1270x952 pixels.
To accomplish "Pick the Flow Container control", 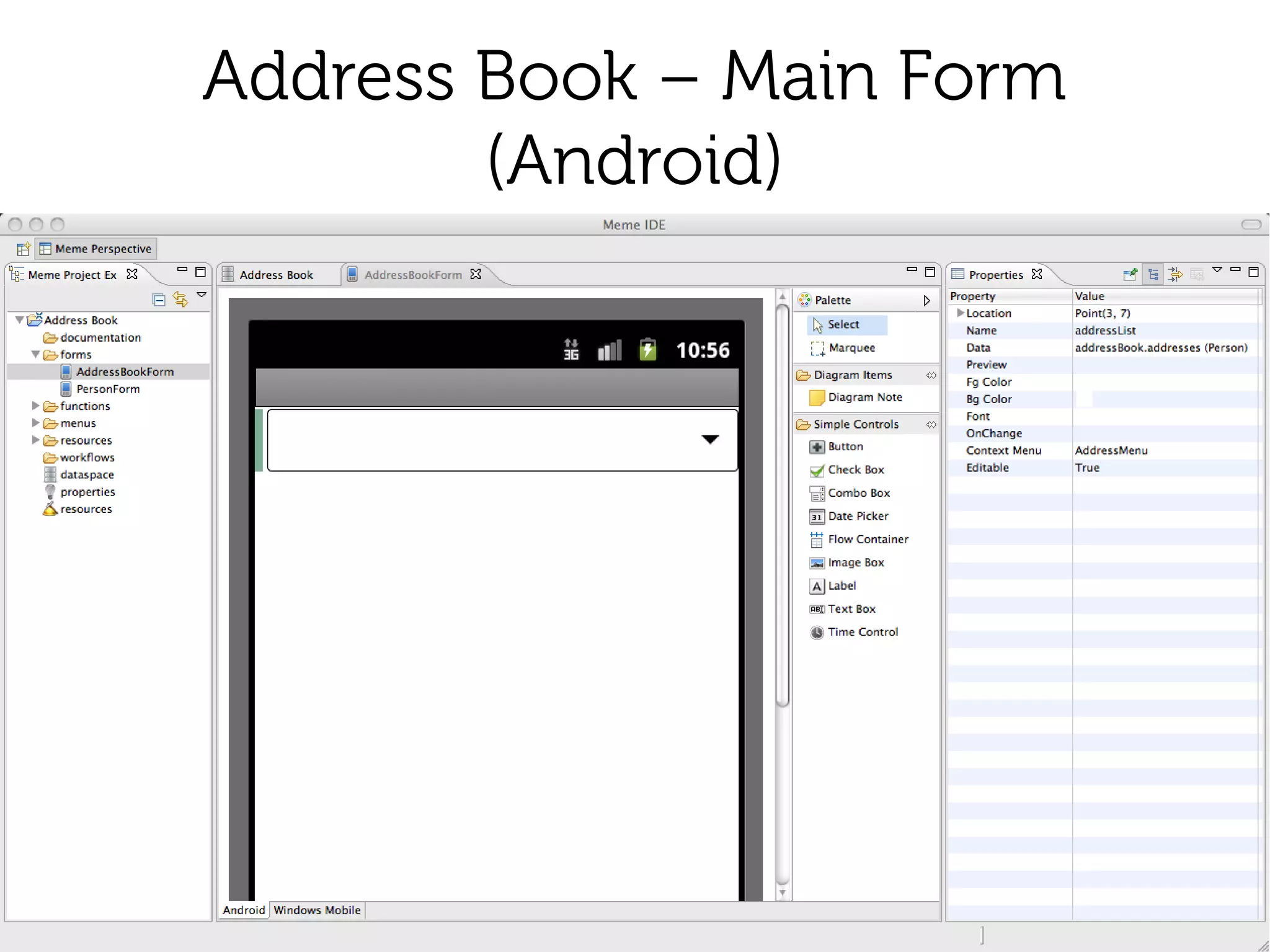I will coord(859,540).
